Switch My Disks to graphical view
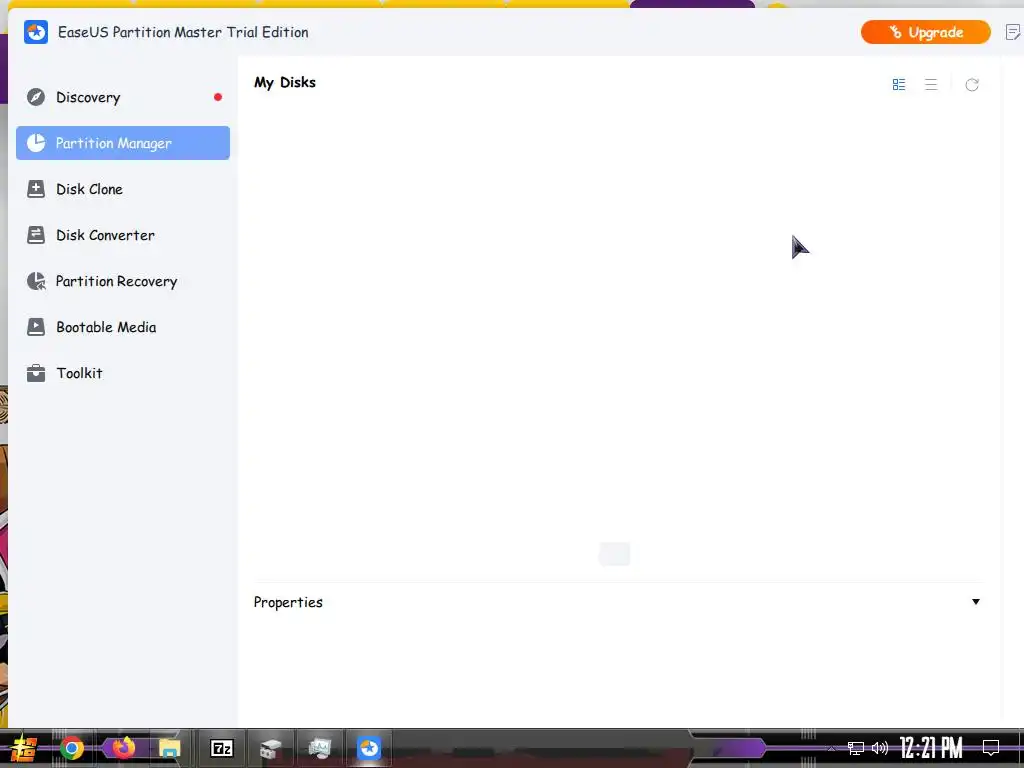Screen dimensions: 1024x768 899,85
